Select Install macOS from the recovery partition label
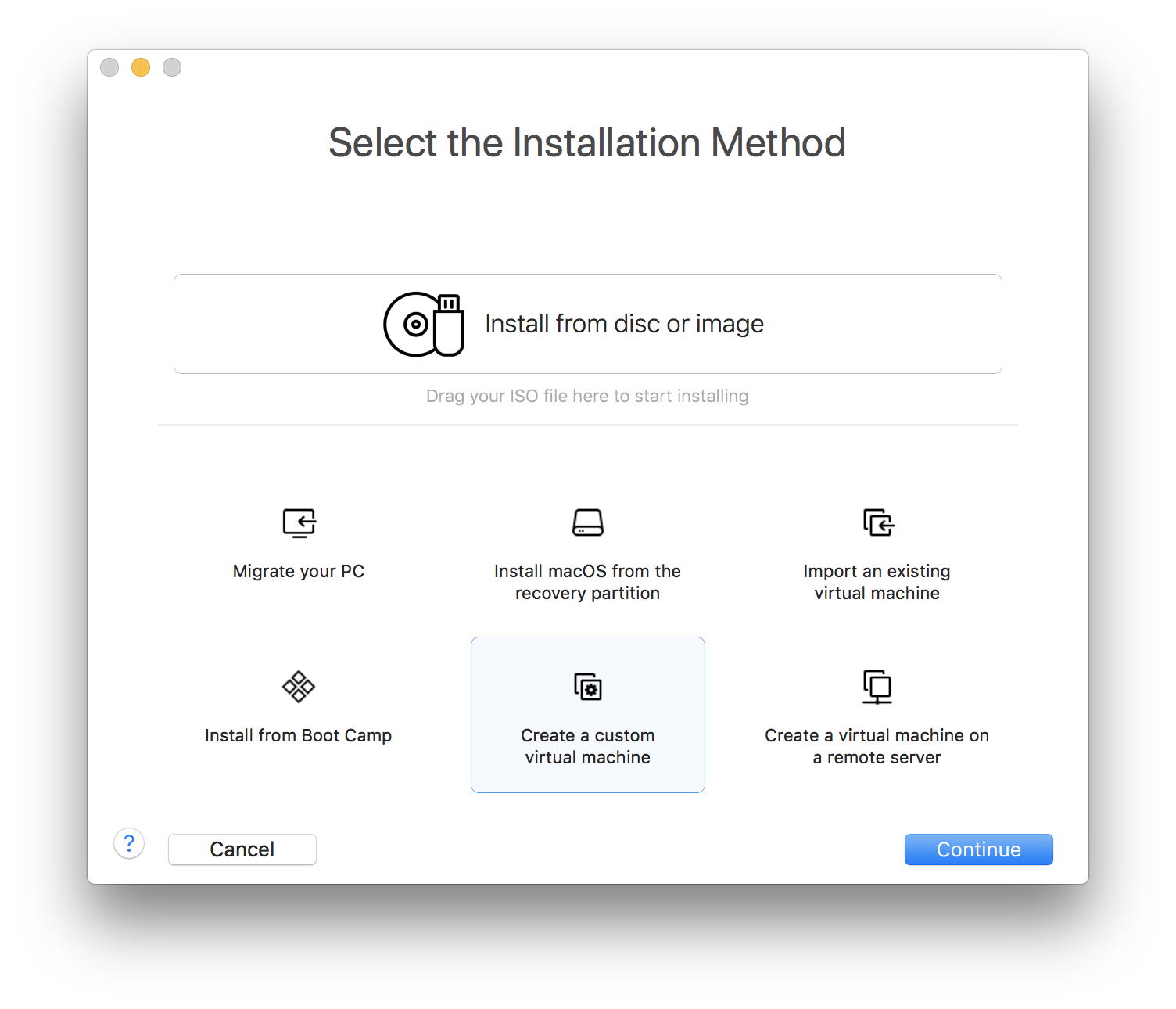The width and height of the screenshot is (1176, 1009). (587, 582)
